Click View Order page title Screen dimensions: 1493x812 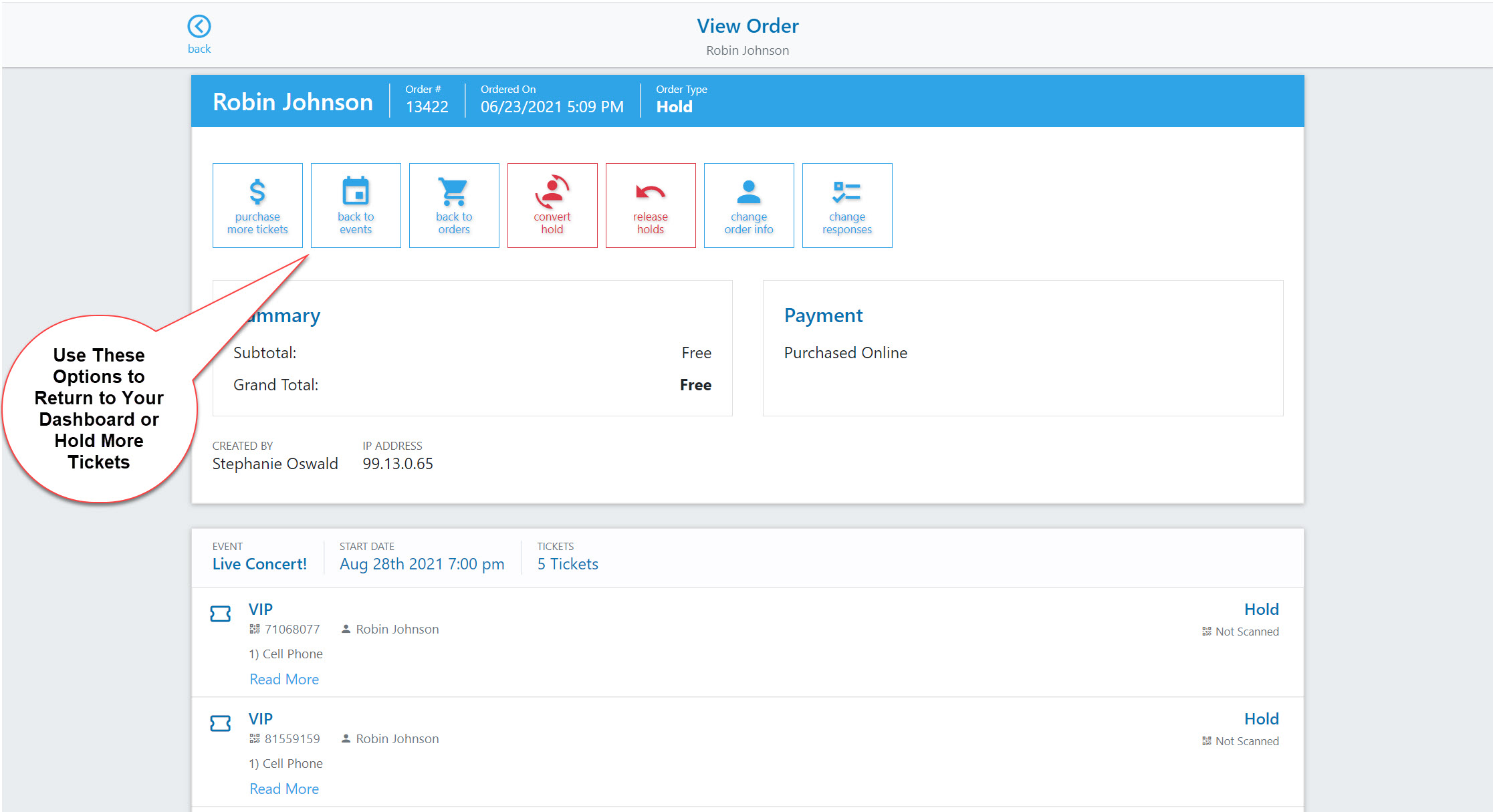click(748, 26)
